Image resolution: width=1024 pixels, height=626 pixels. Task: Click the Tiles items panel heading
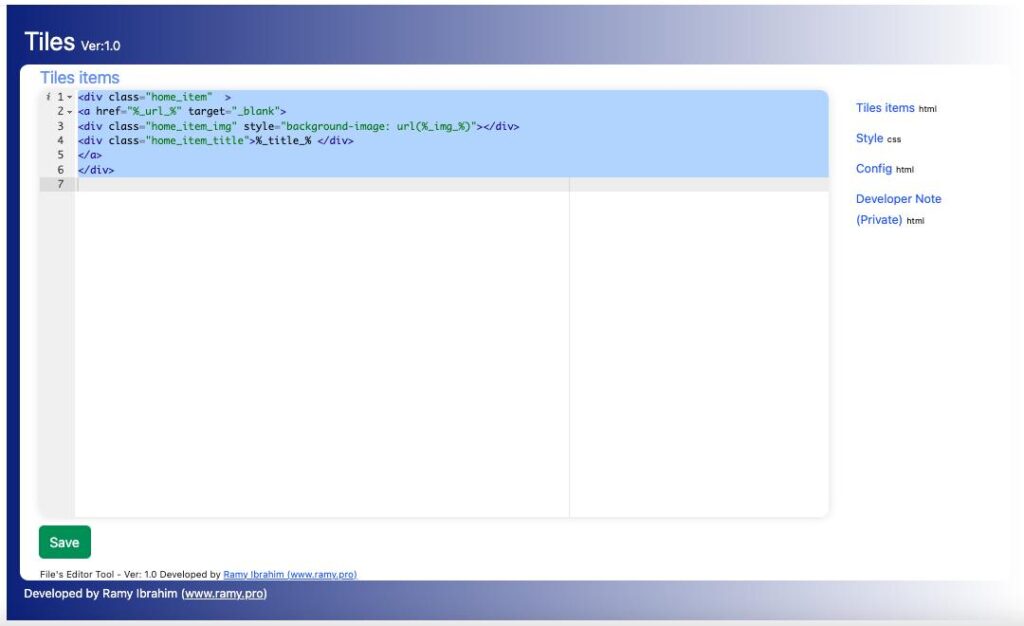pyautogui.click(x=79, y=77)
